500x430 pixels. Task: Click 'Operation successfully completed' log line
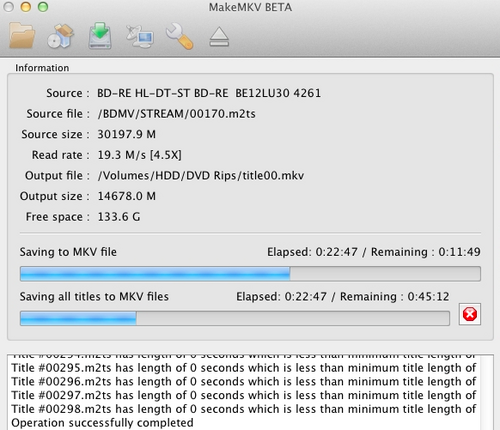(102, 423)
